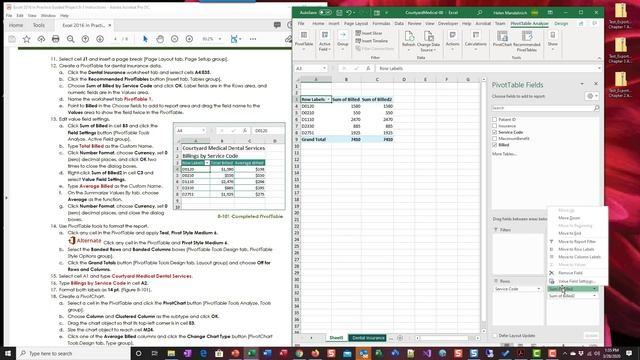Click Change Data Source in the ribbon

pyautogui.click(x=428, y=40)
